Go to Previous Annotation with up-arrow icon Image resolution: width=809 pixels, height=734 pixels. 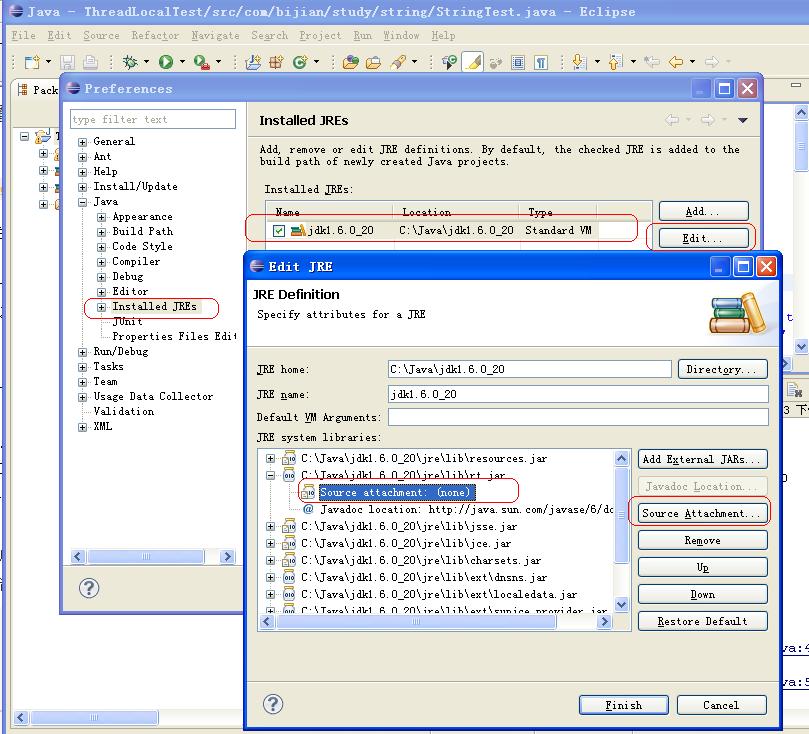(x=615, y=62)
